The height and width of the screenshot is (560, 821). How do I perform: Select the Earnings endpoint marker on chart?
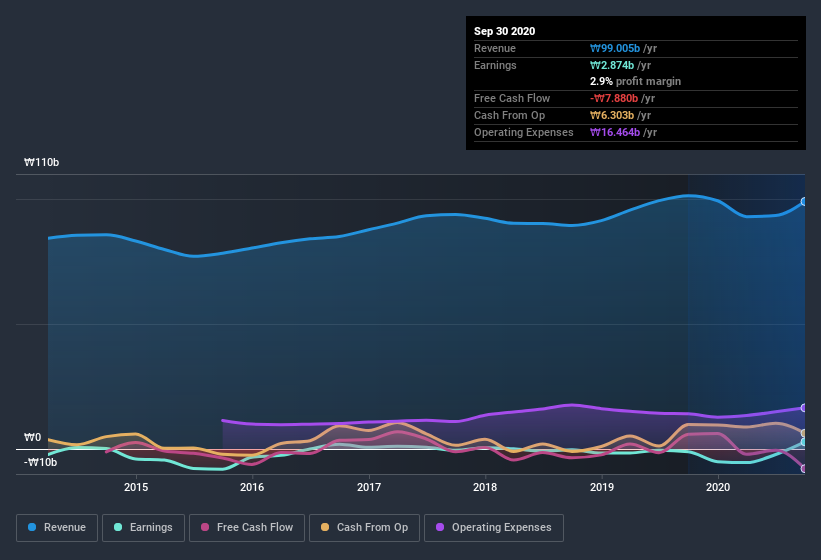(804, 442)
